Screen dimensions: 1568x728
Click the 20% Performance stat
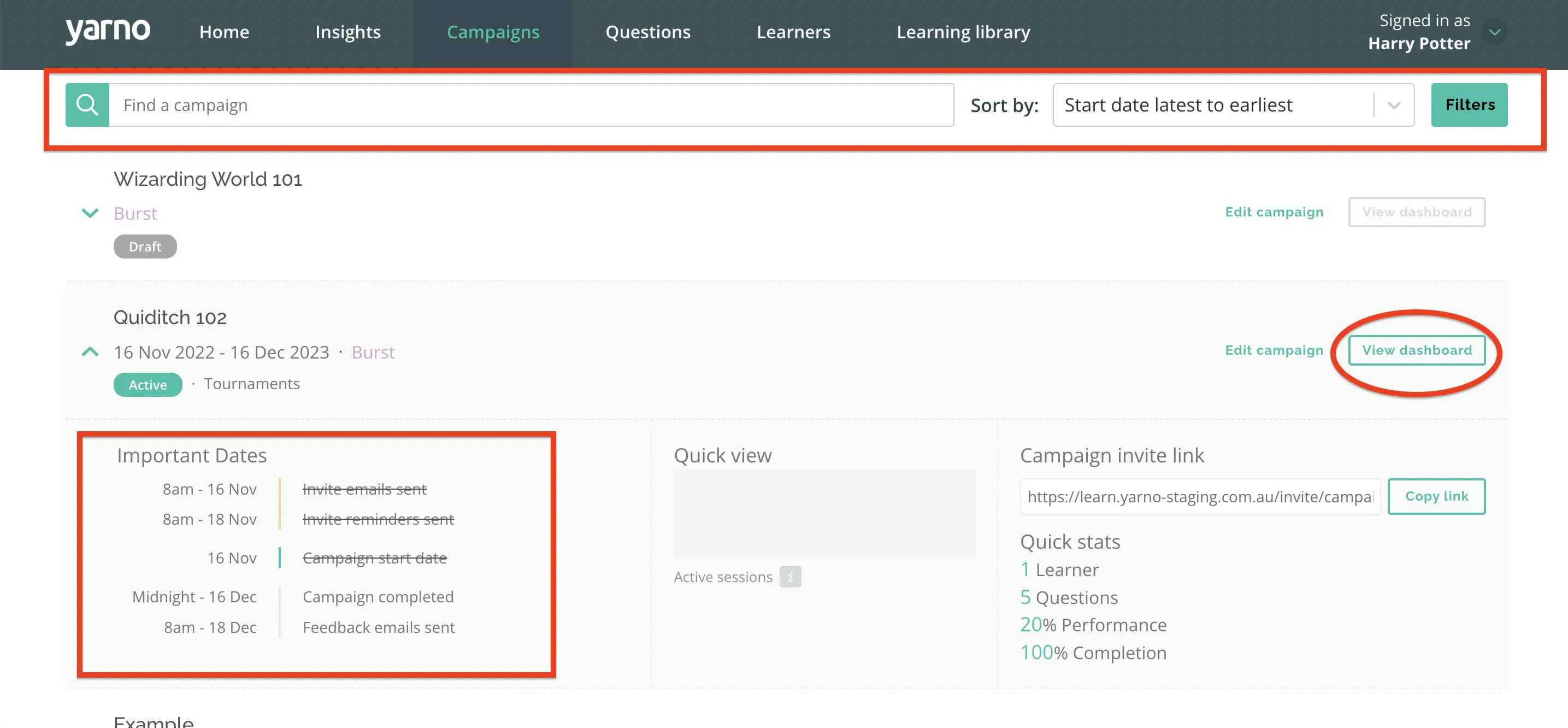pyautogui.click(x=1093, y=625)
